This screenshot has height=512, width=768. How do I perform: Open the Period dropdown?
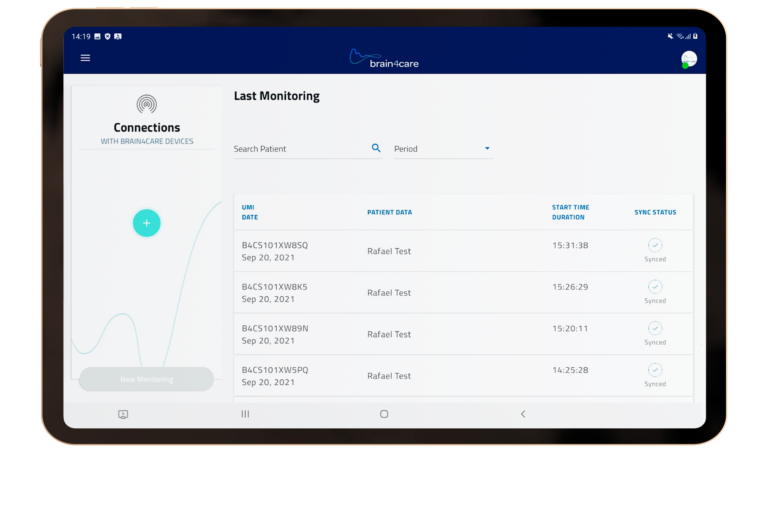pyautogui.click(x=443, y=148)
